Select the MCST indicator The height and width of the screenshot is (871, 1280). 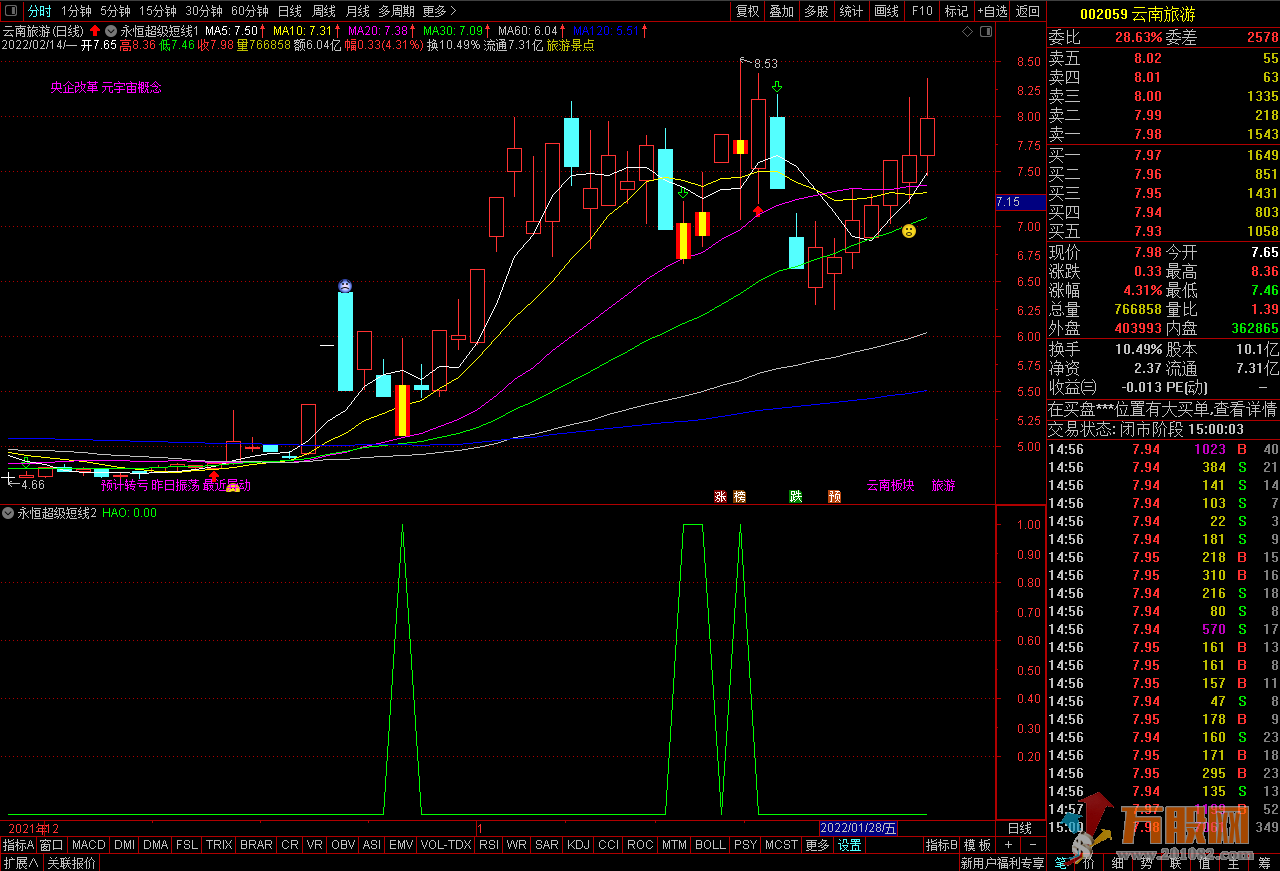point(781,845)
